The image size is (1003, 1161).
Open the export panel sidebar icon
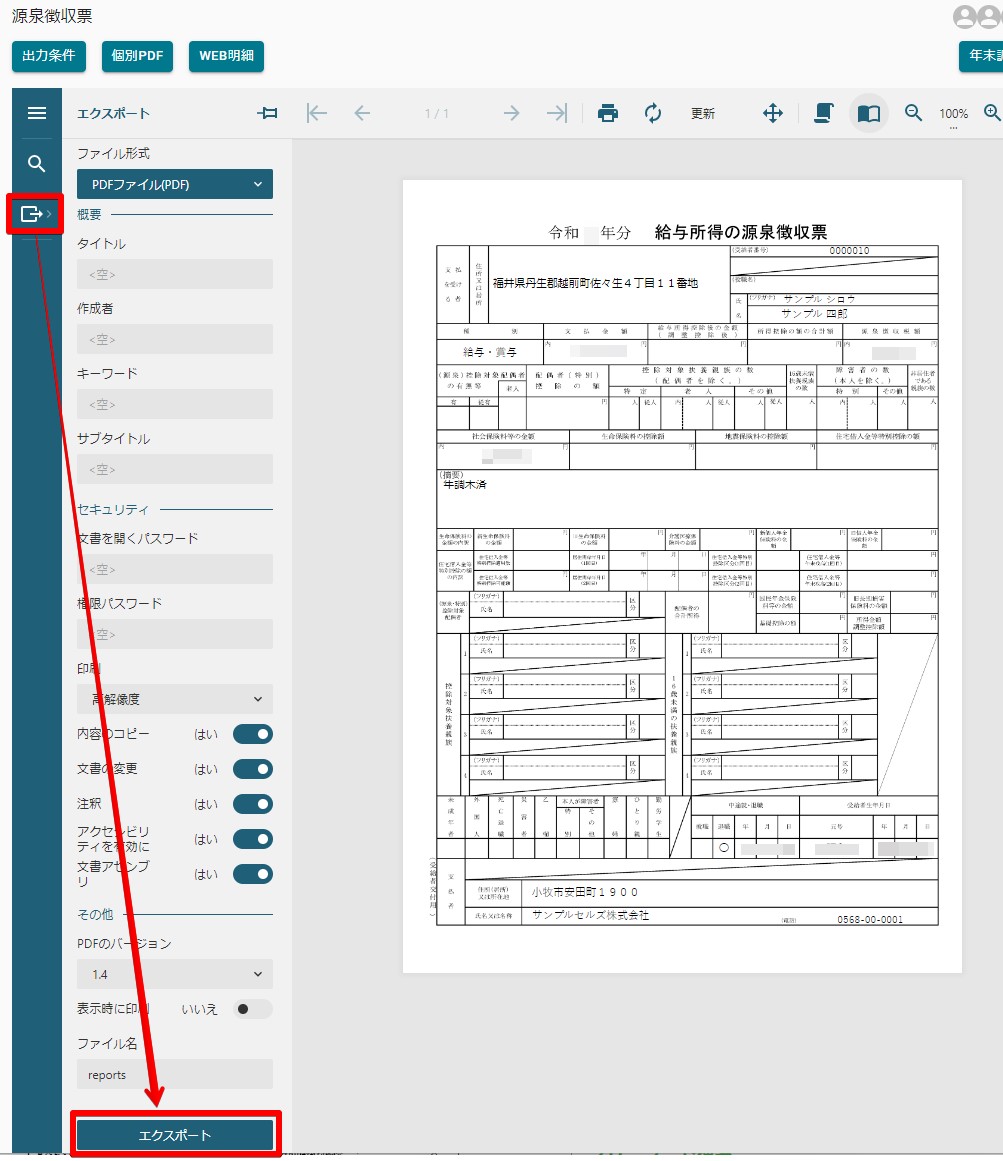[32, 214]
